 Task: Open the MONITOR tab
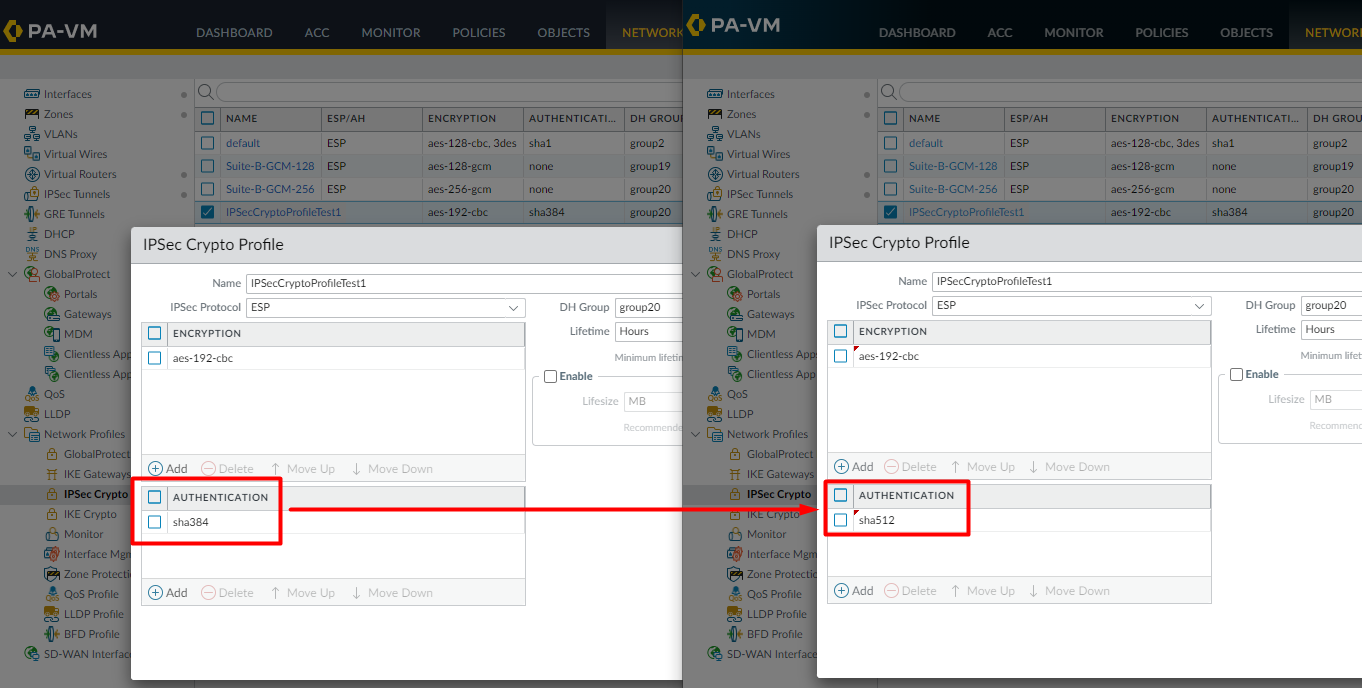click(x=390, y=32)
